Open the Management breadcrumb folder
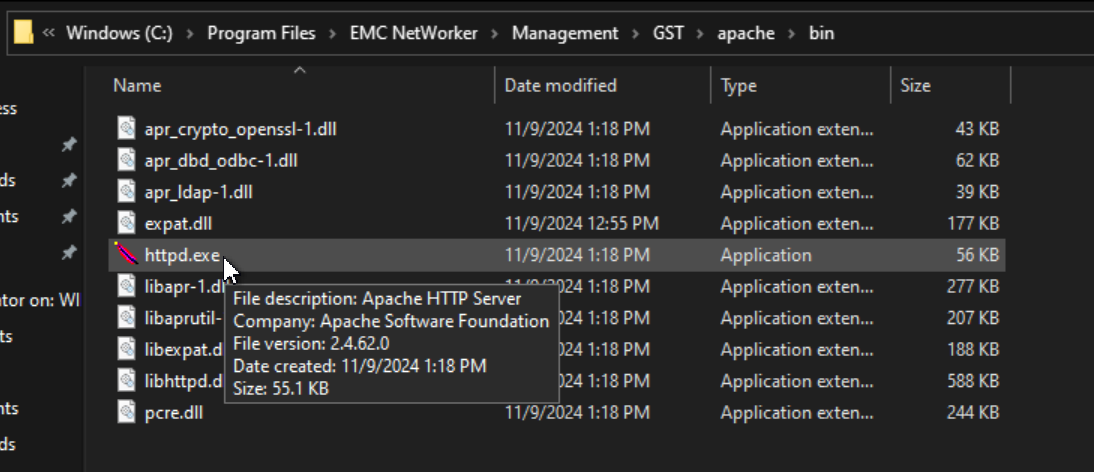 (x=565, y=33)
